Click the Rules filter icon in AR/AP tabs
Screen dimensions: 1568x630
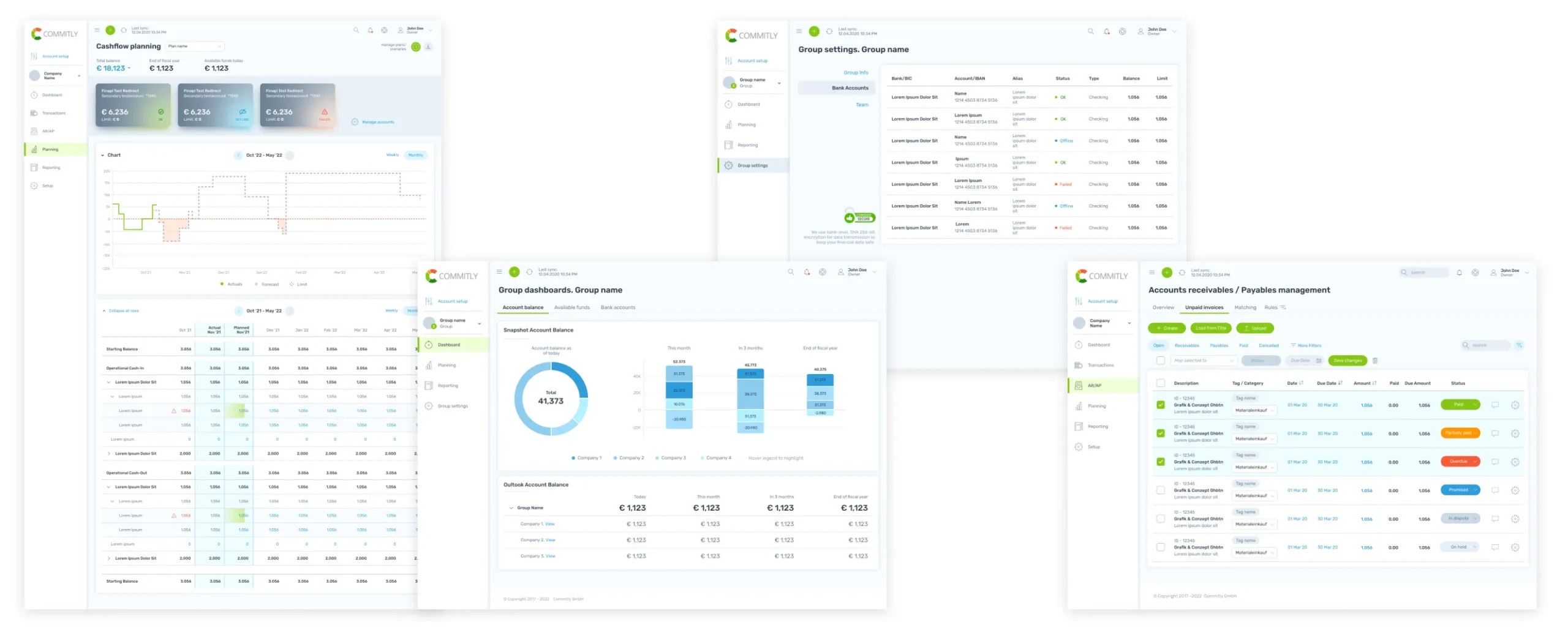click(x=1283, y=307)
